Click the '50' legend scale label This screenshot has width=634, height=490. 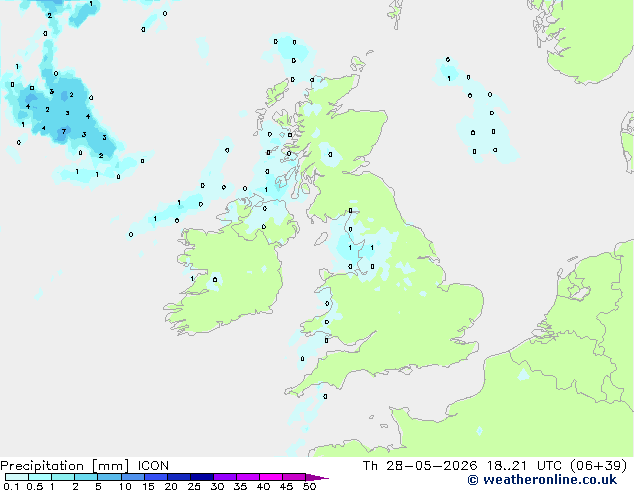pyautogui.click(x=310, y=486)
